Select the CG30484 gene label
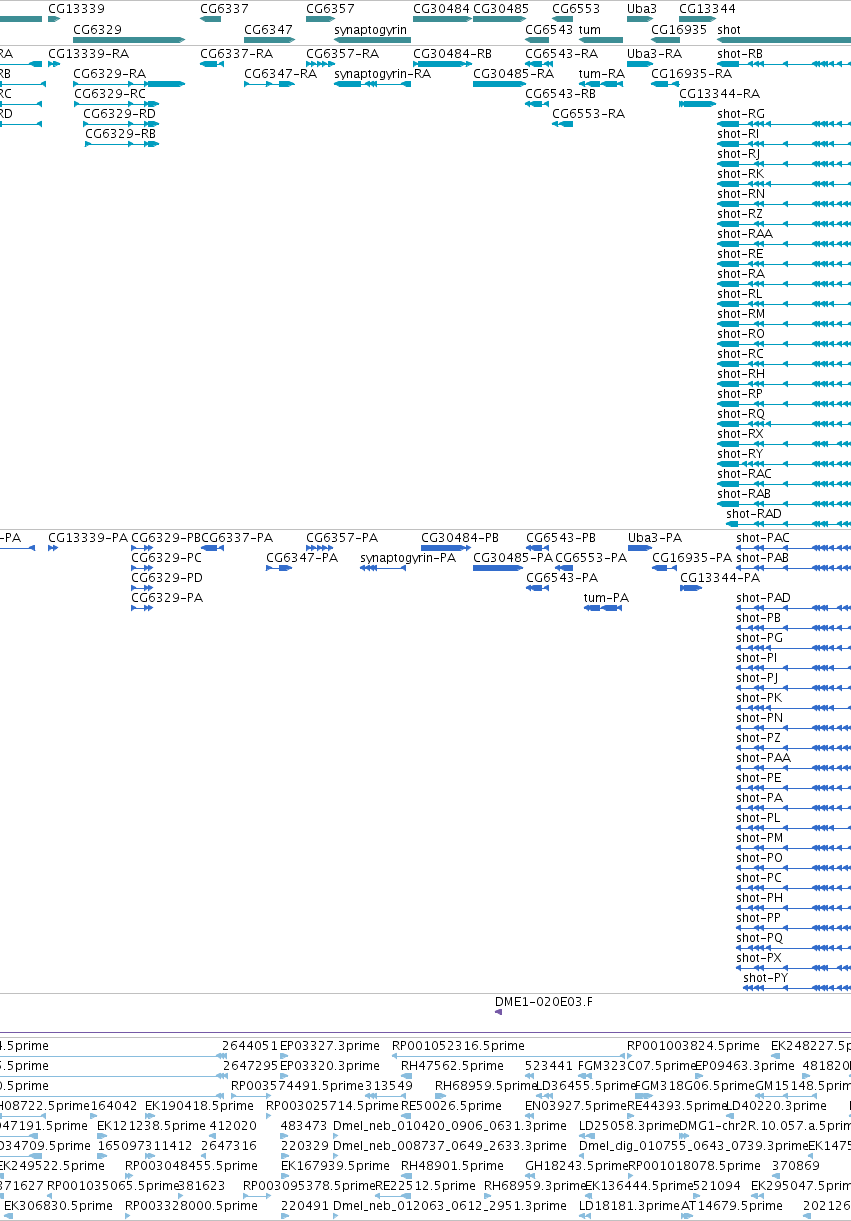This screenshot has width=851, height=1221. pos(441,9)
